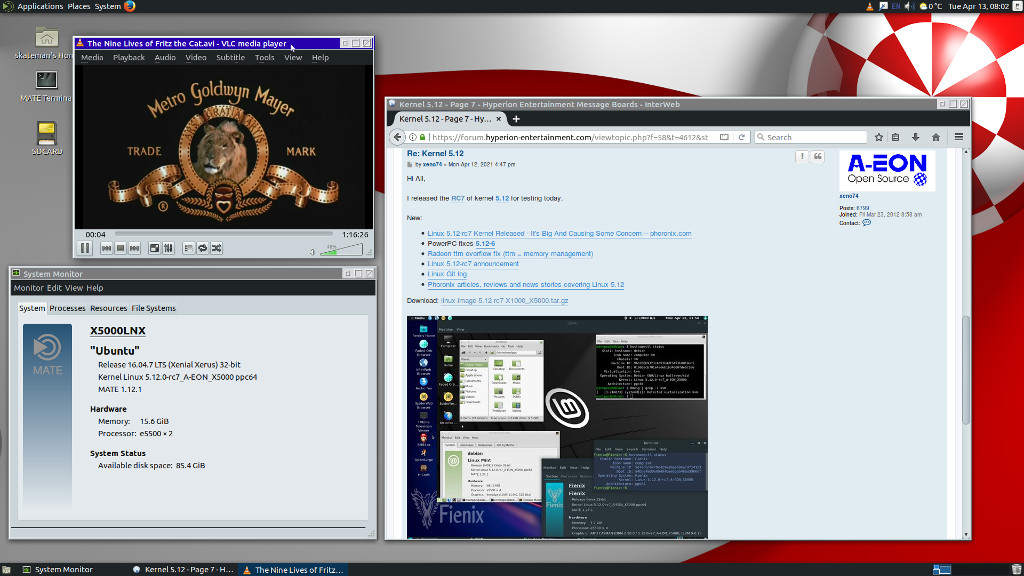The height and width of the screenshot is (576, 1024).
Task: Open VLC Tools menu
Action: coord(264,57)
